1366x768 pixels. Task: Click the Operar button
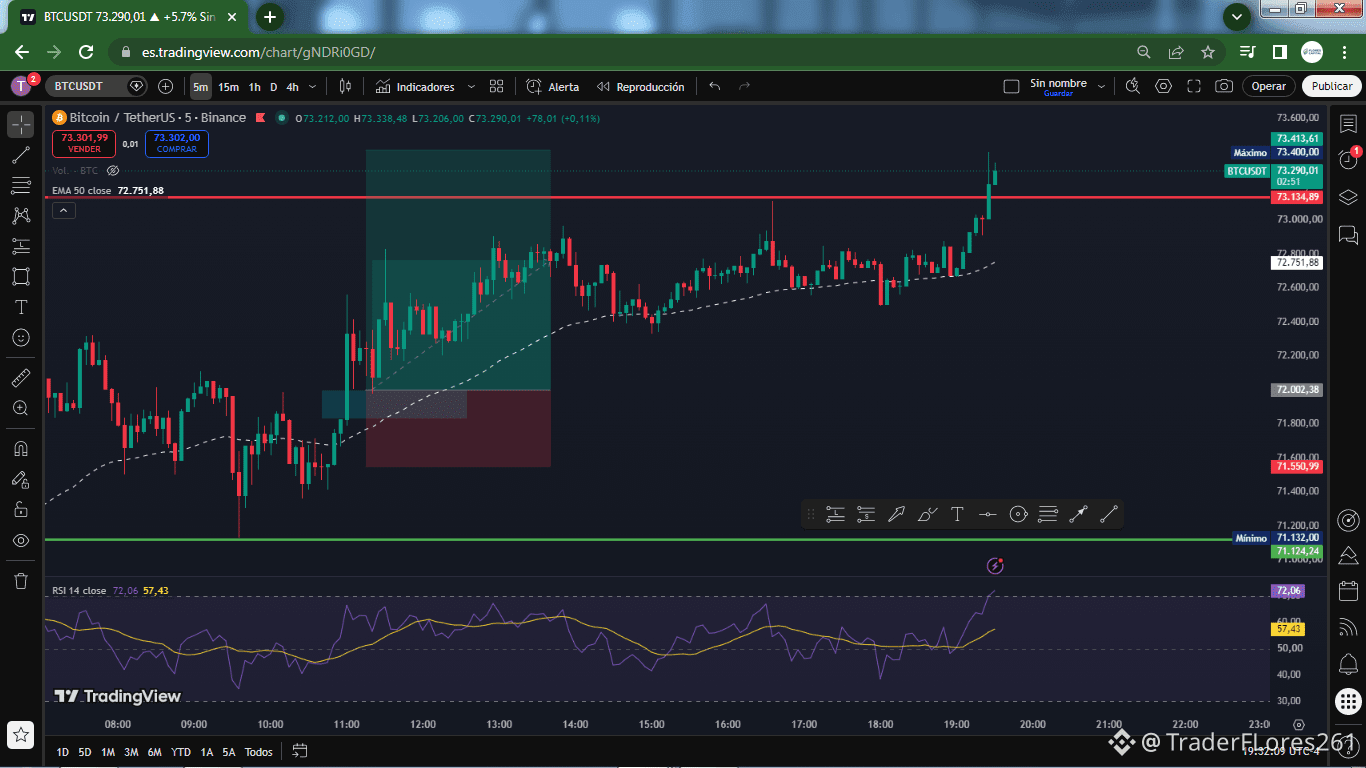click(1269, 86)
